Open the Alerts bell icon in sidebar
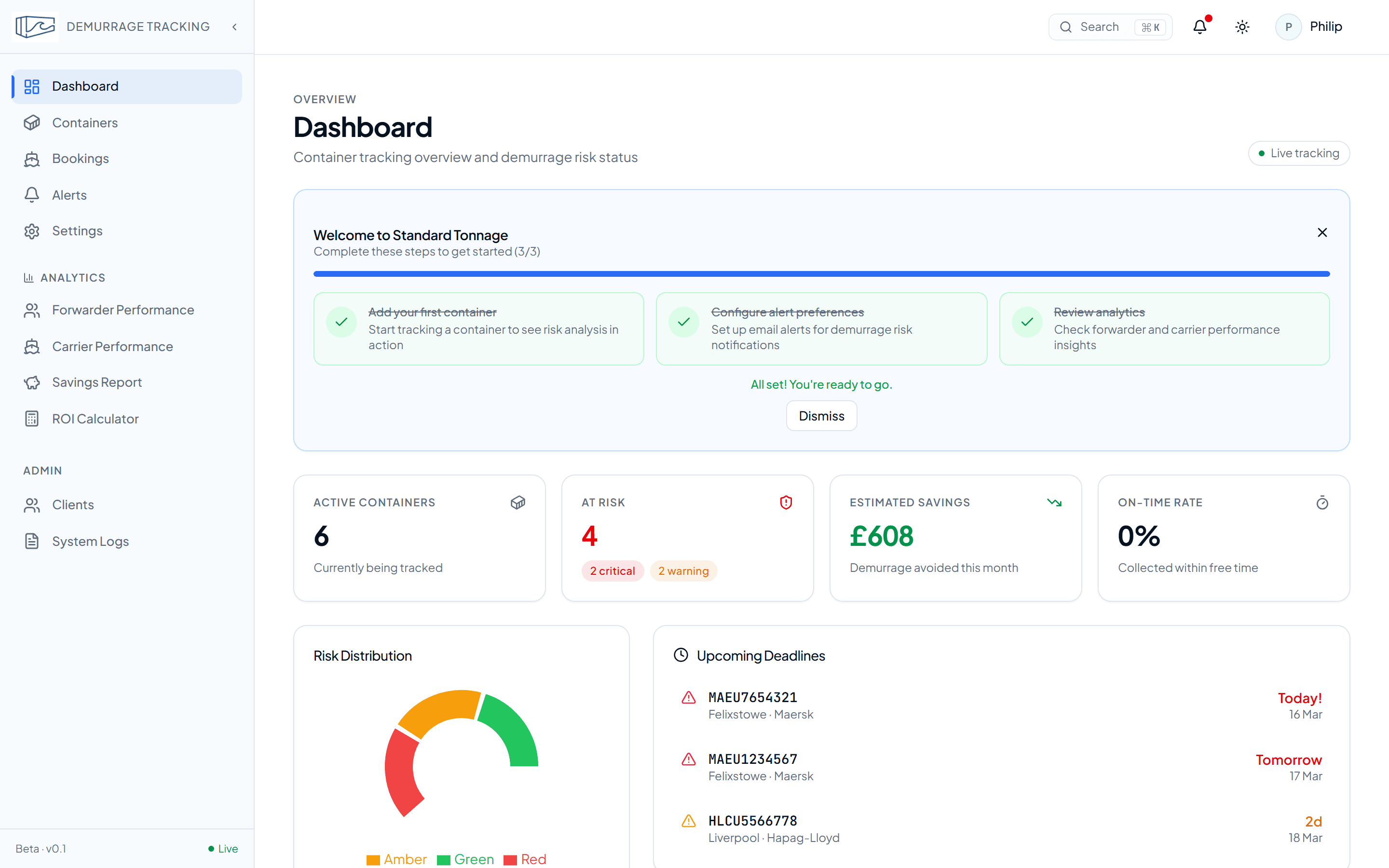The image size is (1389, 868). point(32,195)
